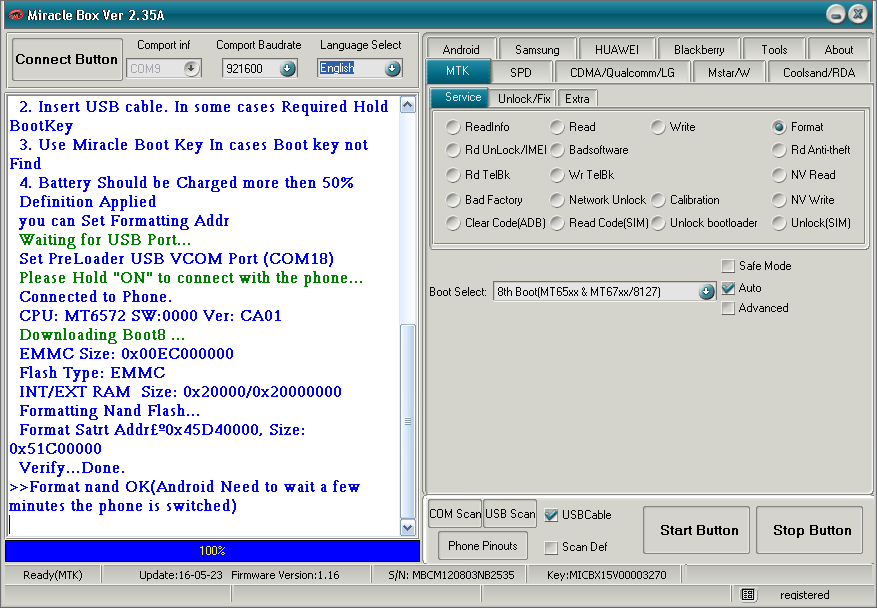Viewport: 877px width, 608px height.
Task: Click the log panel scrollbar thumb
Action: point(408,422)
